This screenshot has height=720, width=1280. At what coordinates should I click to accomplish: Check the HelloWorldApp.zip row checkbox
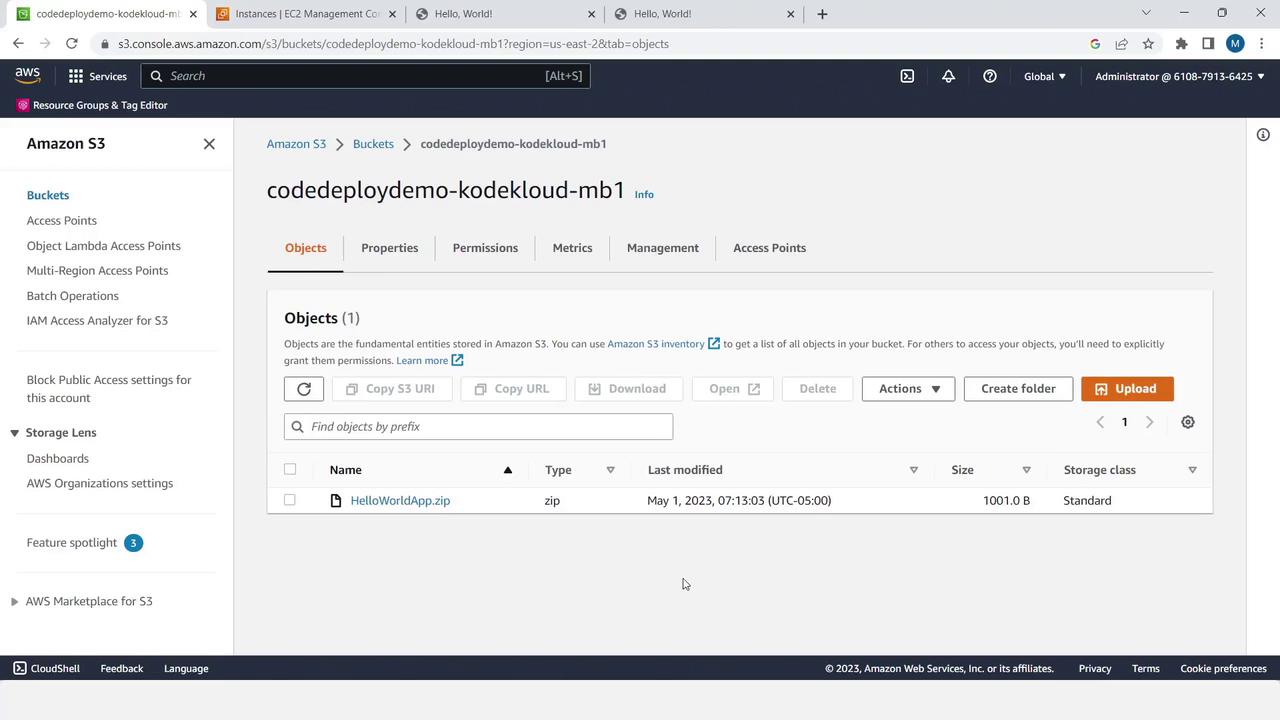(x=290, y=500)
